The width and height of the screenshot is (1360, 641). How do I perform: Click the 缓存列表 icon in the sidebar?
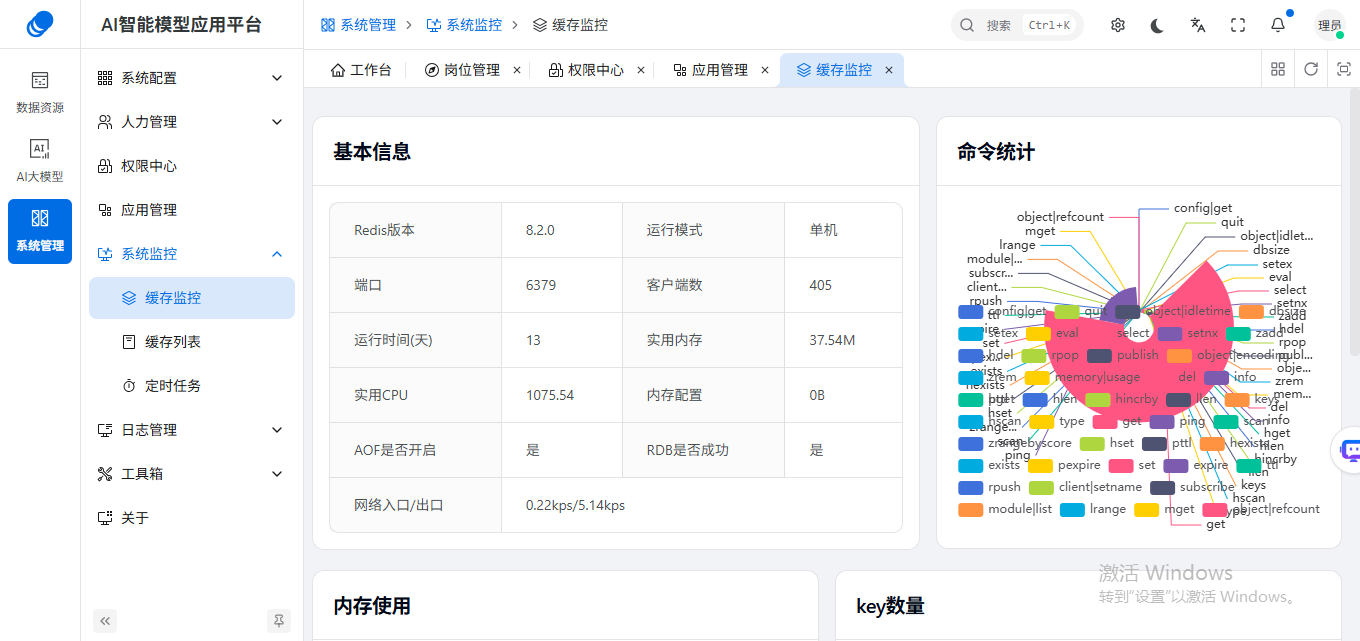point(128,342)
